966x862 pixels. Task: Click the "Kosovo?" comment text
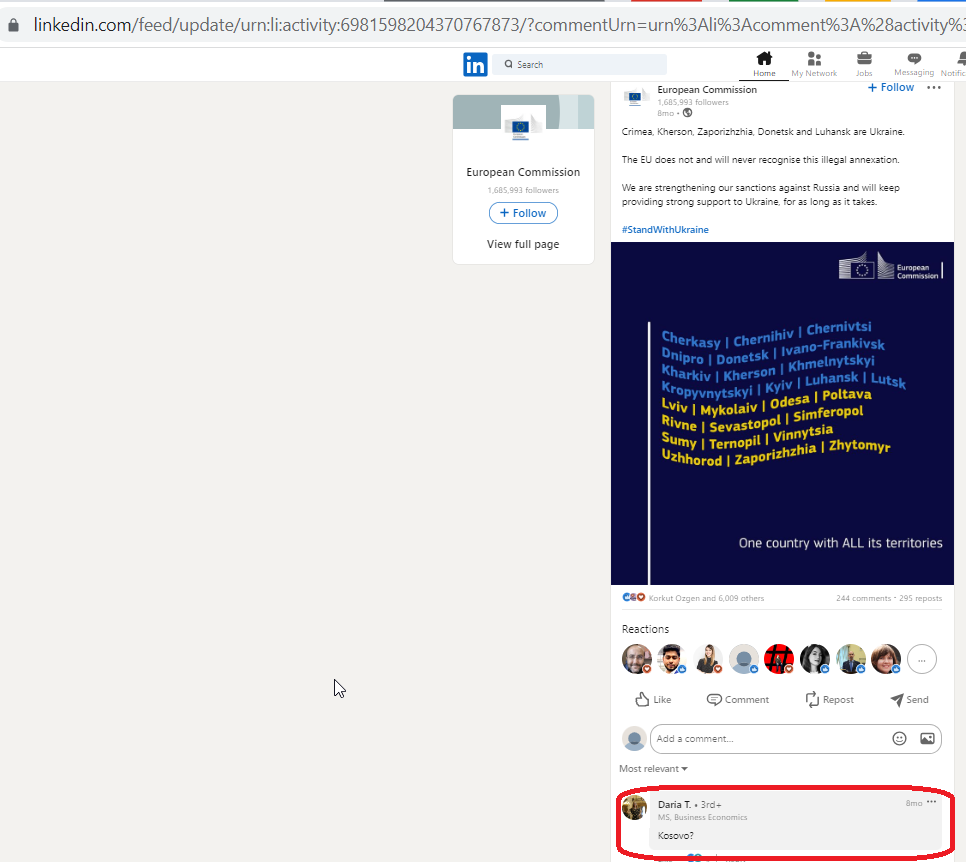tap(675, 836)
